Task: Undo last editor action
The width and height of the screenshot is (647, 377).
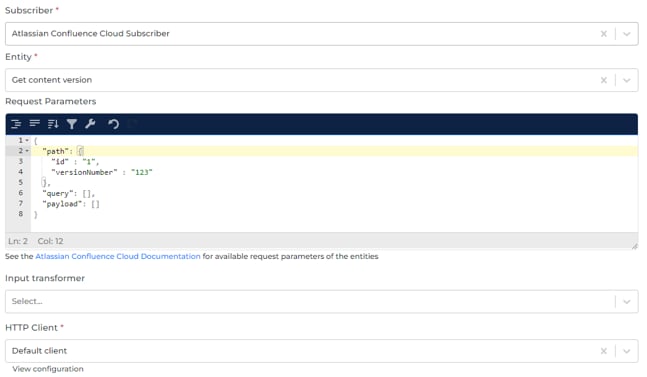Action: pyautogui.click(x=113, y=124)
